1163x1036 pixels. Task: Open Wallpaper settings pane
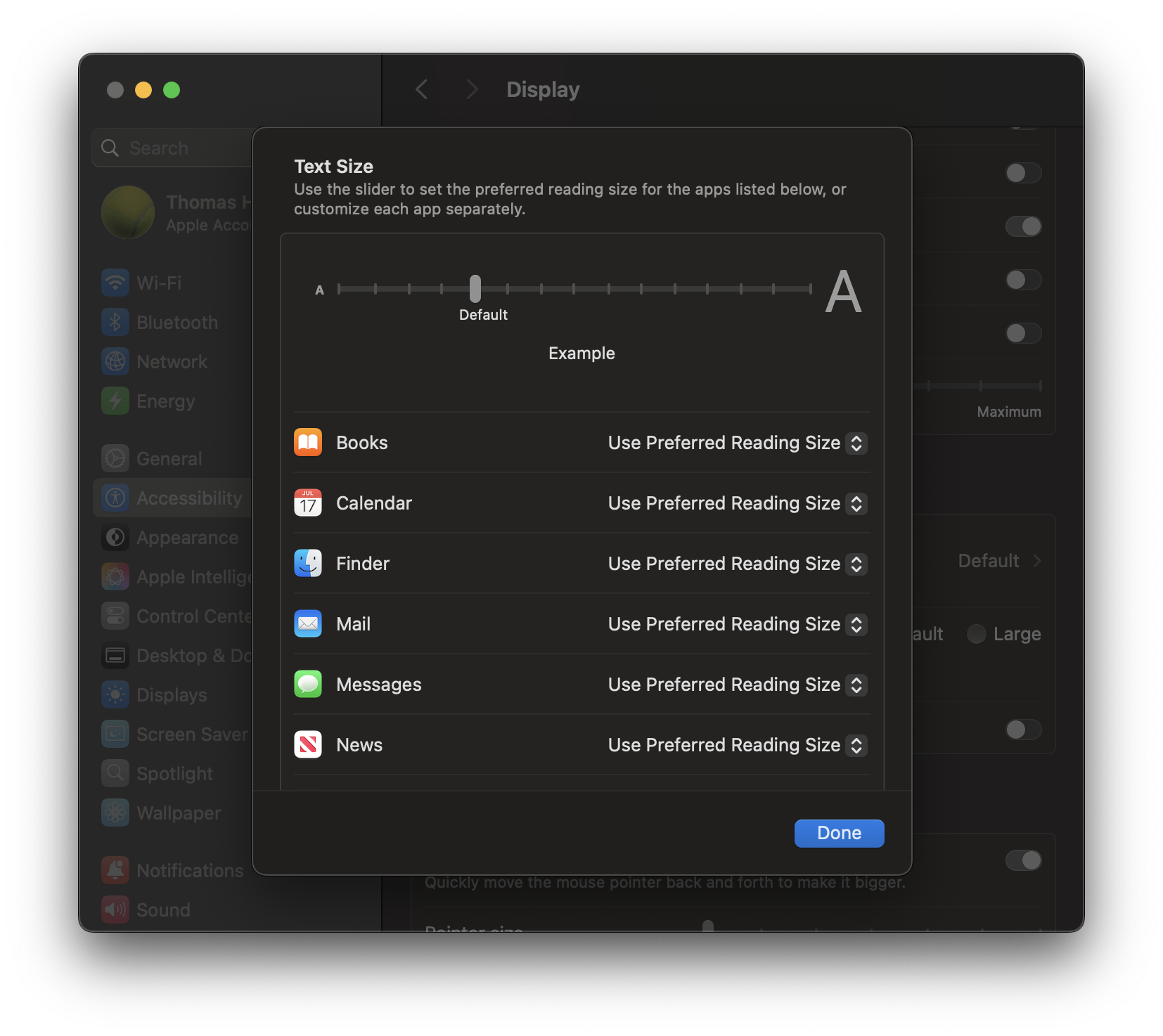coord(172,812)
